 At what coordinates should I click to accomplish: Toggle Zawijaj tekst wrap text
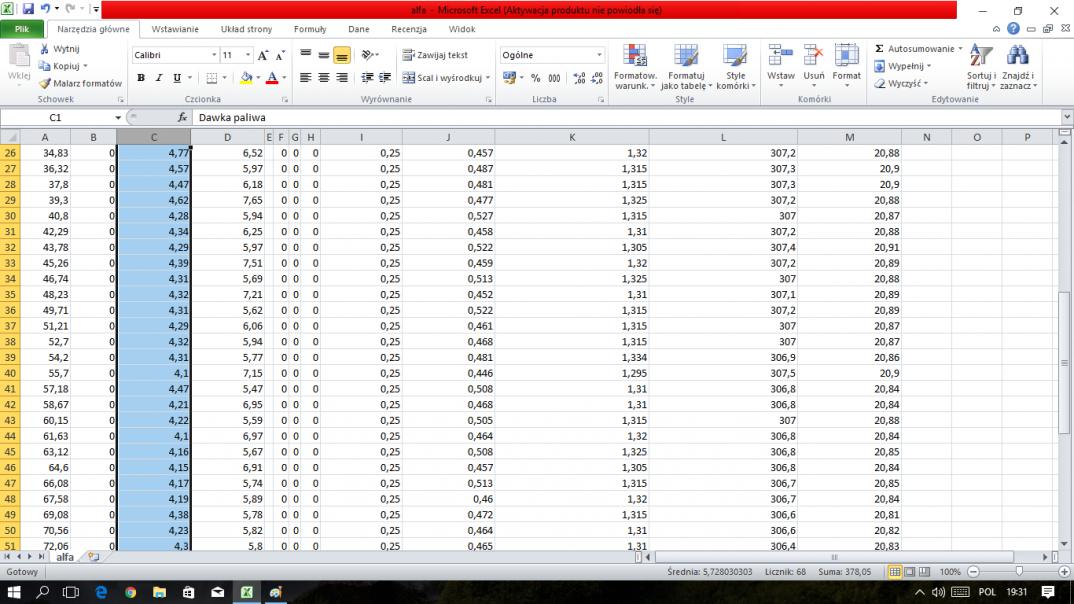[x=435, y=55]
